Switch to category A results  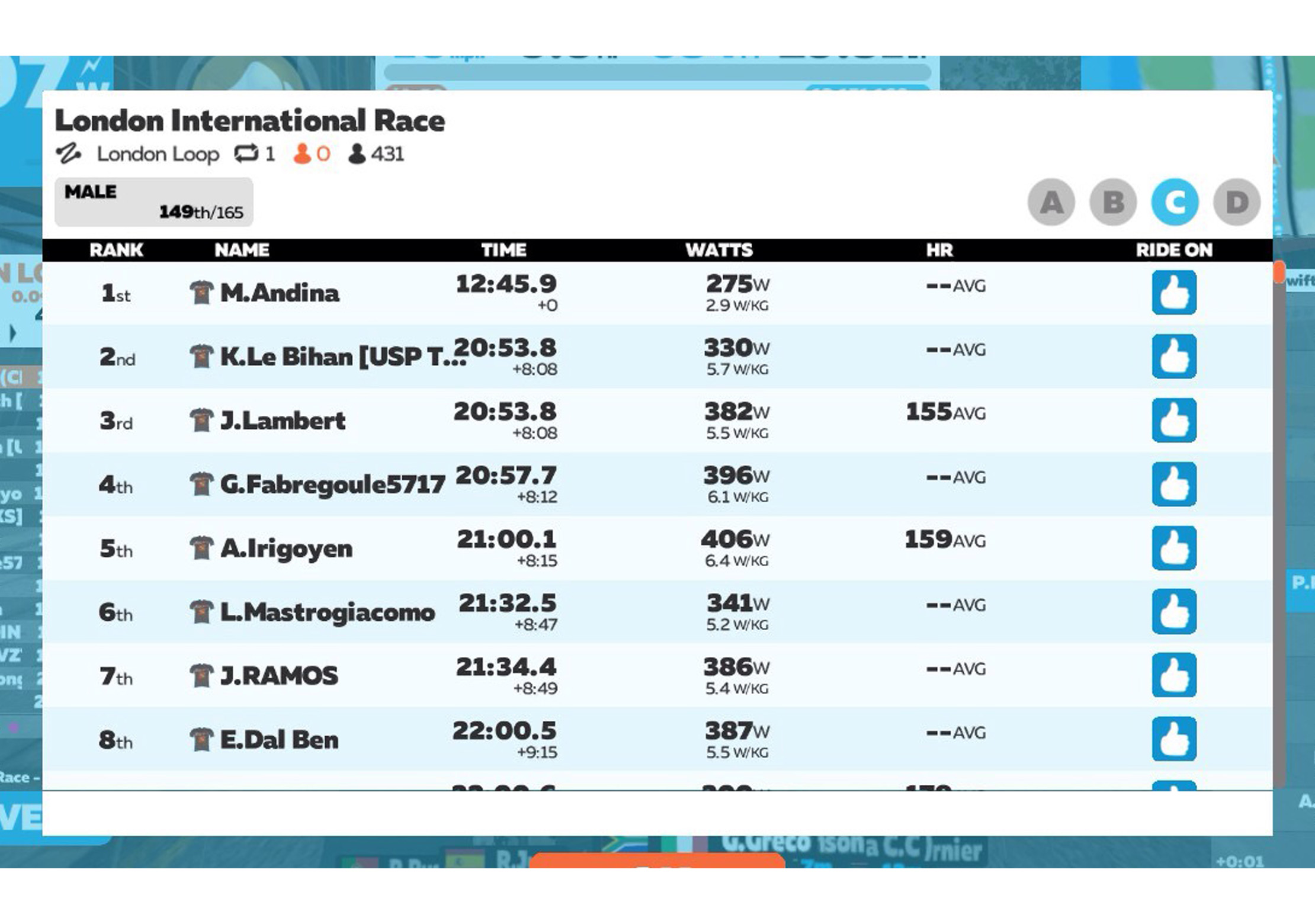click(1051, 203)
